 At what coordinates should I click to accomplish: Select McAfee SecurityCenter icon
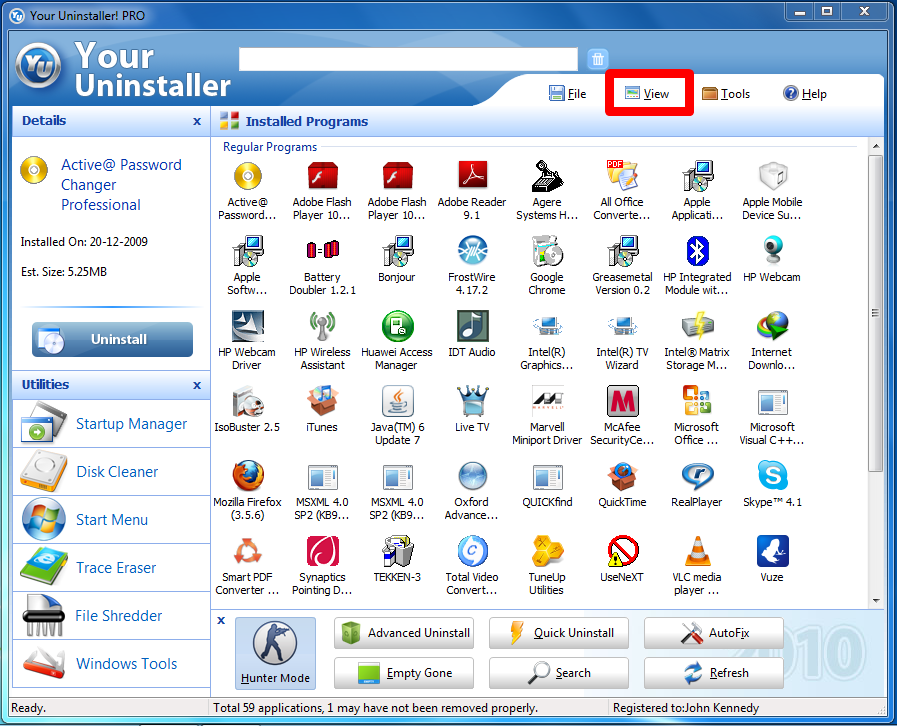622,400
